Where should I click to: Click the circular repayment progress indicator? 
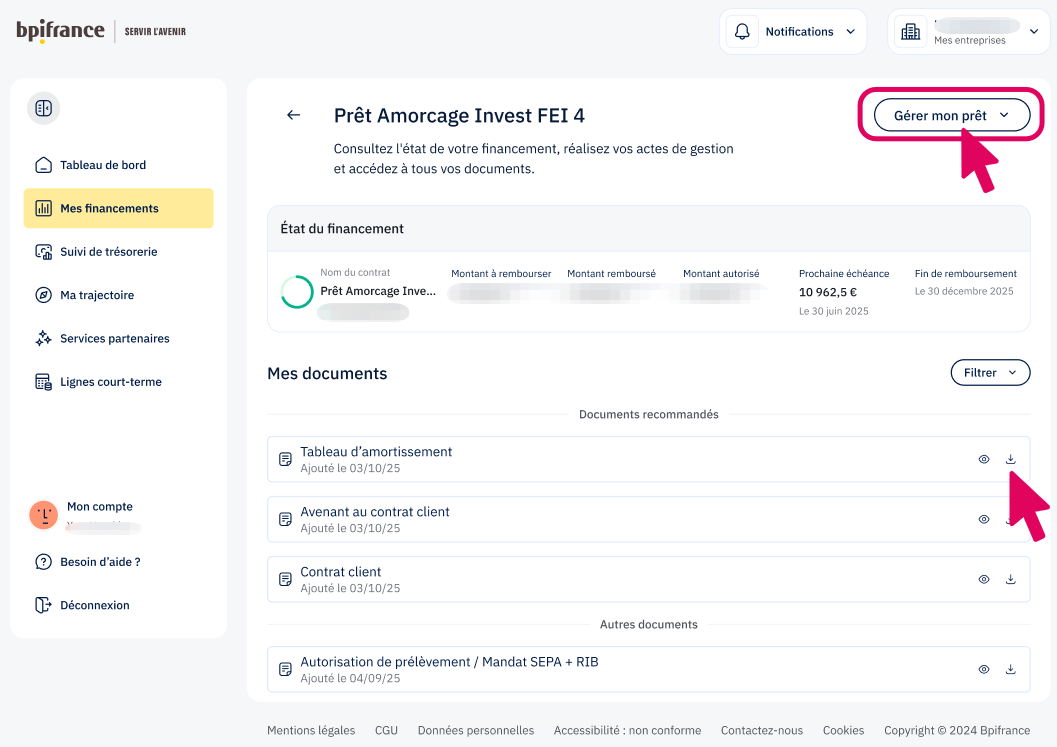click(297, 292)
